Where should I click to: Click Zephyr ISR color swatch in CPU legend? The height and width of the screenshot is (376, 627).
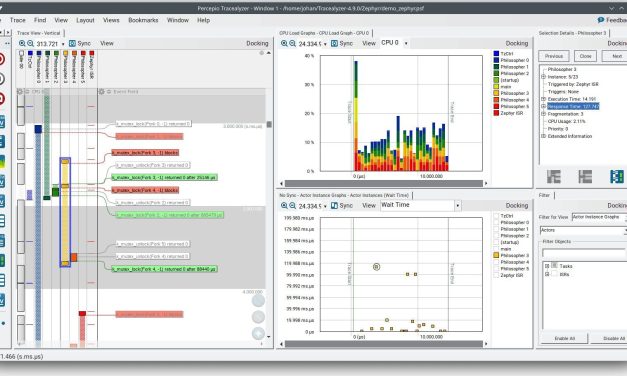coord(496,113)
